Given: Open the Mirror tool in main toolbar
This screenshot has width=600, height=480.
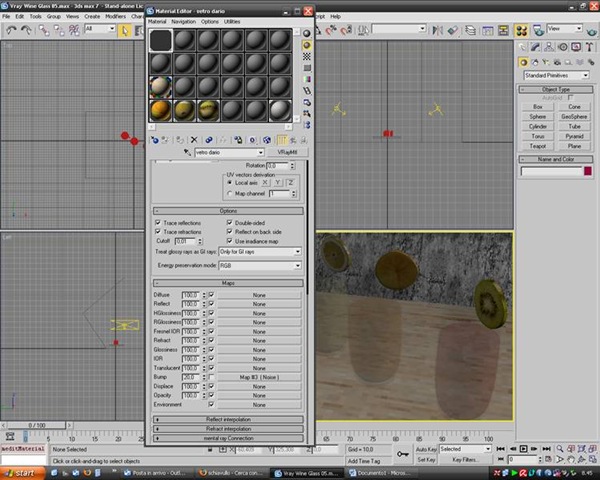Looking at the screenshot, I should pyautogui.click(x=437, y=30).
